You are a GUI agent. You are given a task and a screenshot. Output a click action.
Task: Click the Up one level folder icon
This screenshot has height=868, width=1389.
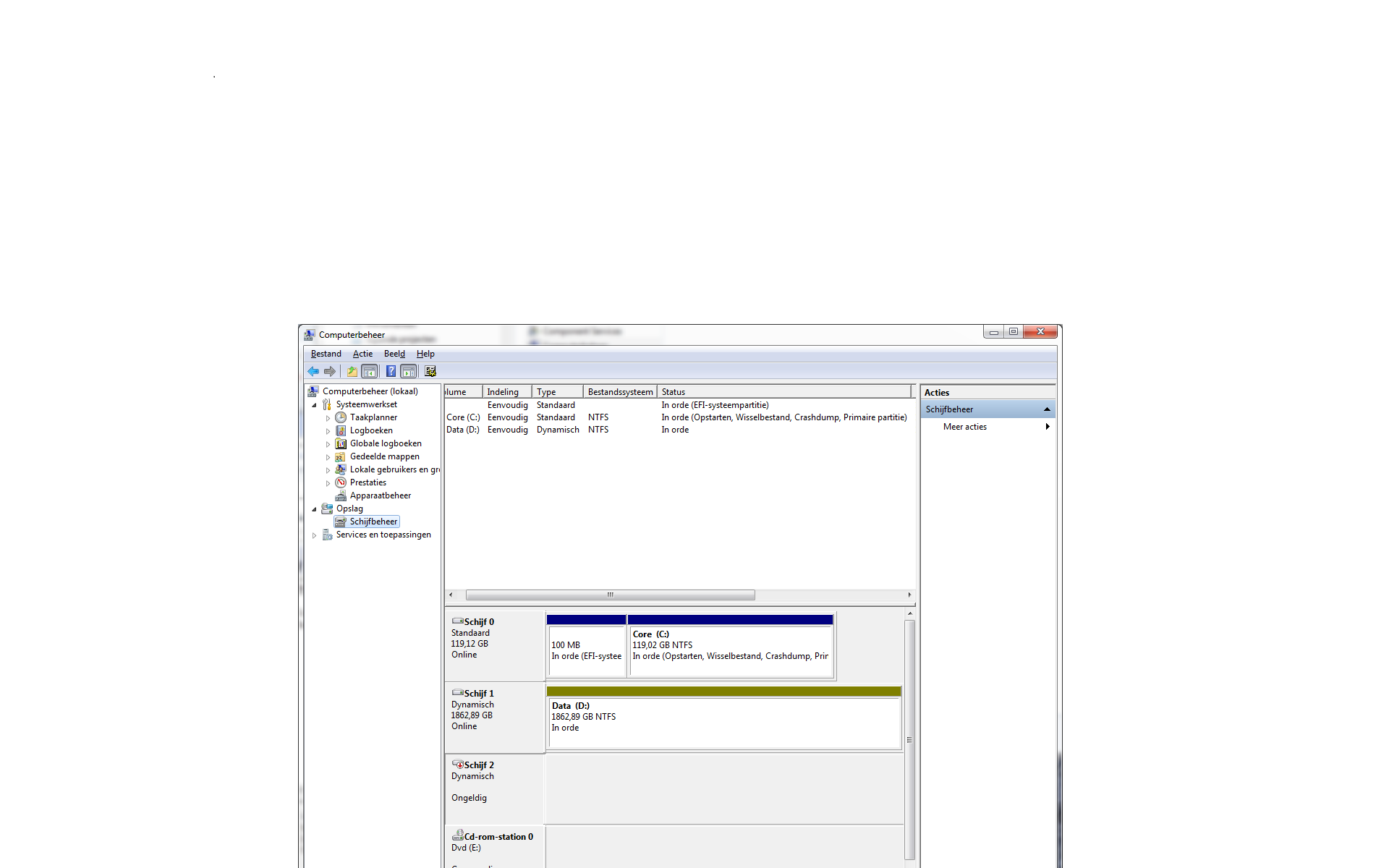pyautogui.click(x=352, y=371)
